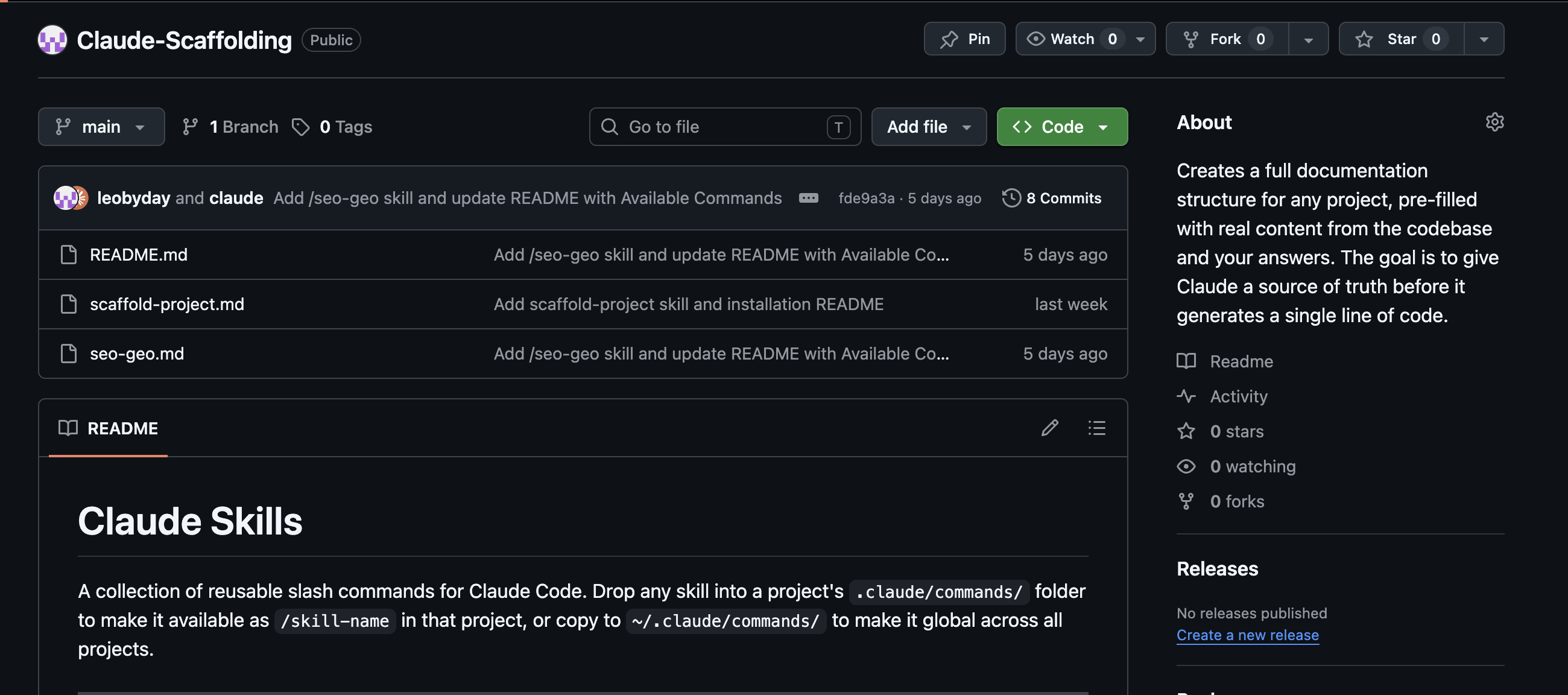The width and height of the screenshot is (1568, 695).
Task: Click the 'Claude Skills' README heading
Action: tap(190, 521)
